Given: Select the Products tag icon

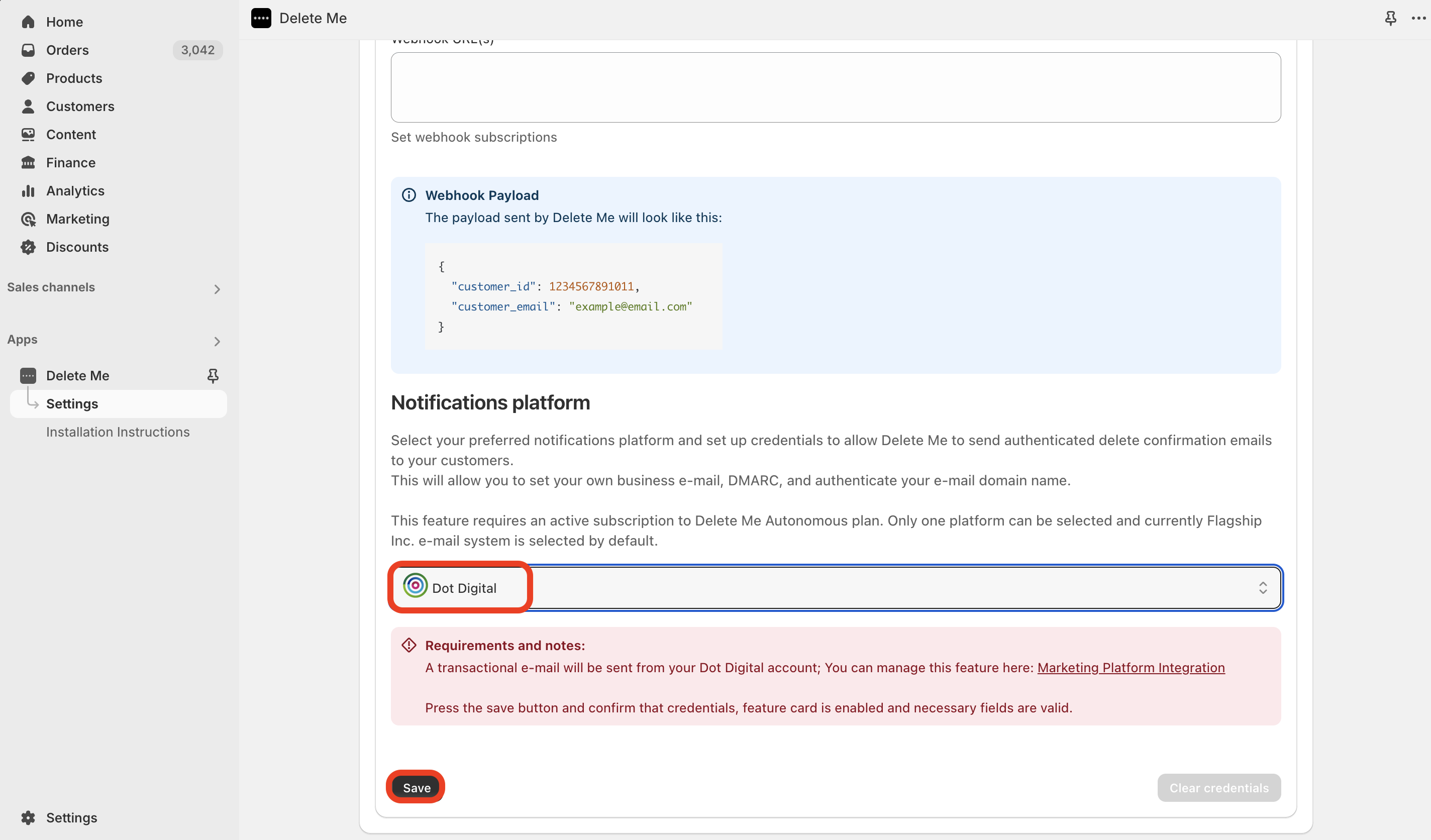Looking at the screenshot, I should pyautogui.click(x=28, y=78).
